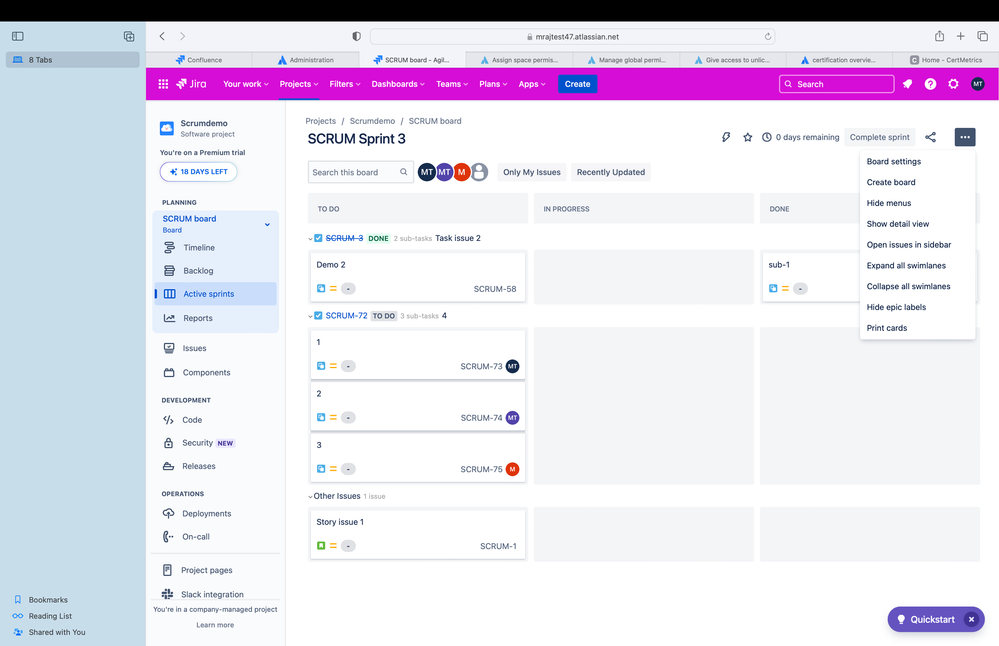999x646 pixels.
Task: Open the SCRUM-72 issue link
Action: pos(346,316)
